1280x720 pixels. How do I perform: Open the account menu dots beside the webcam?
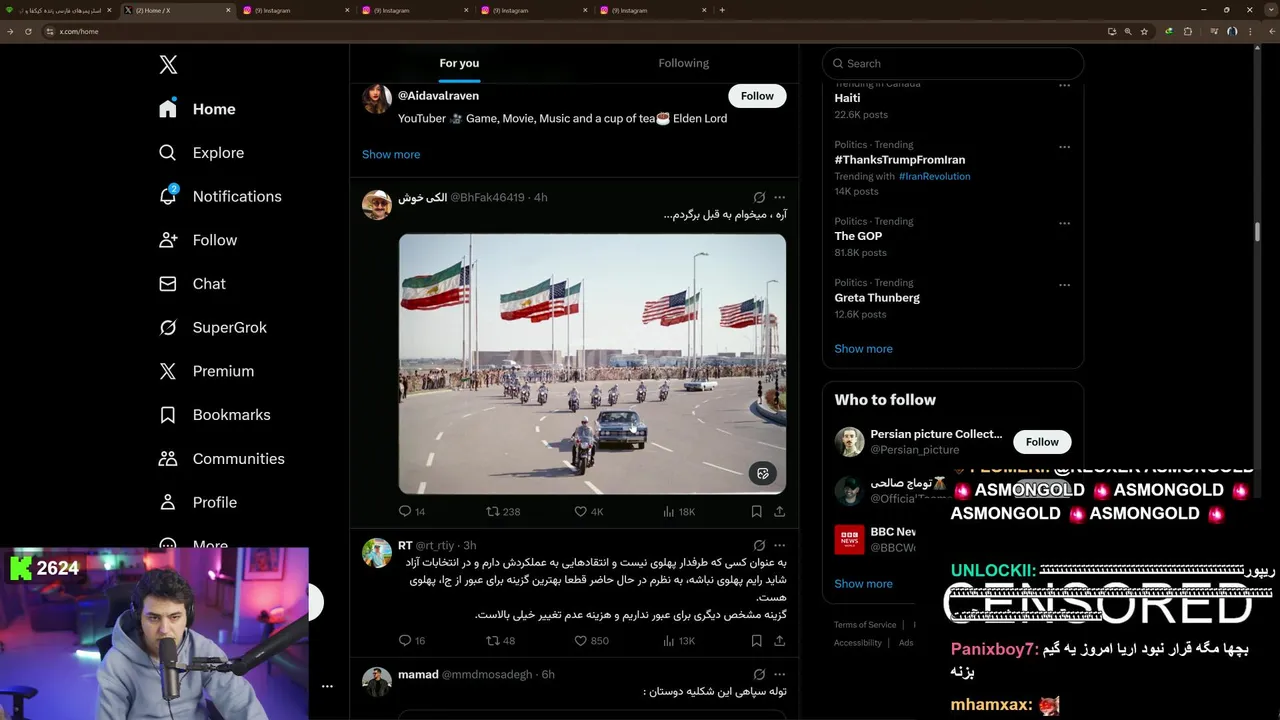point(327,686)
